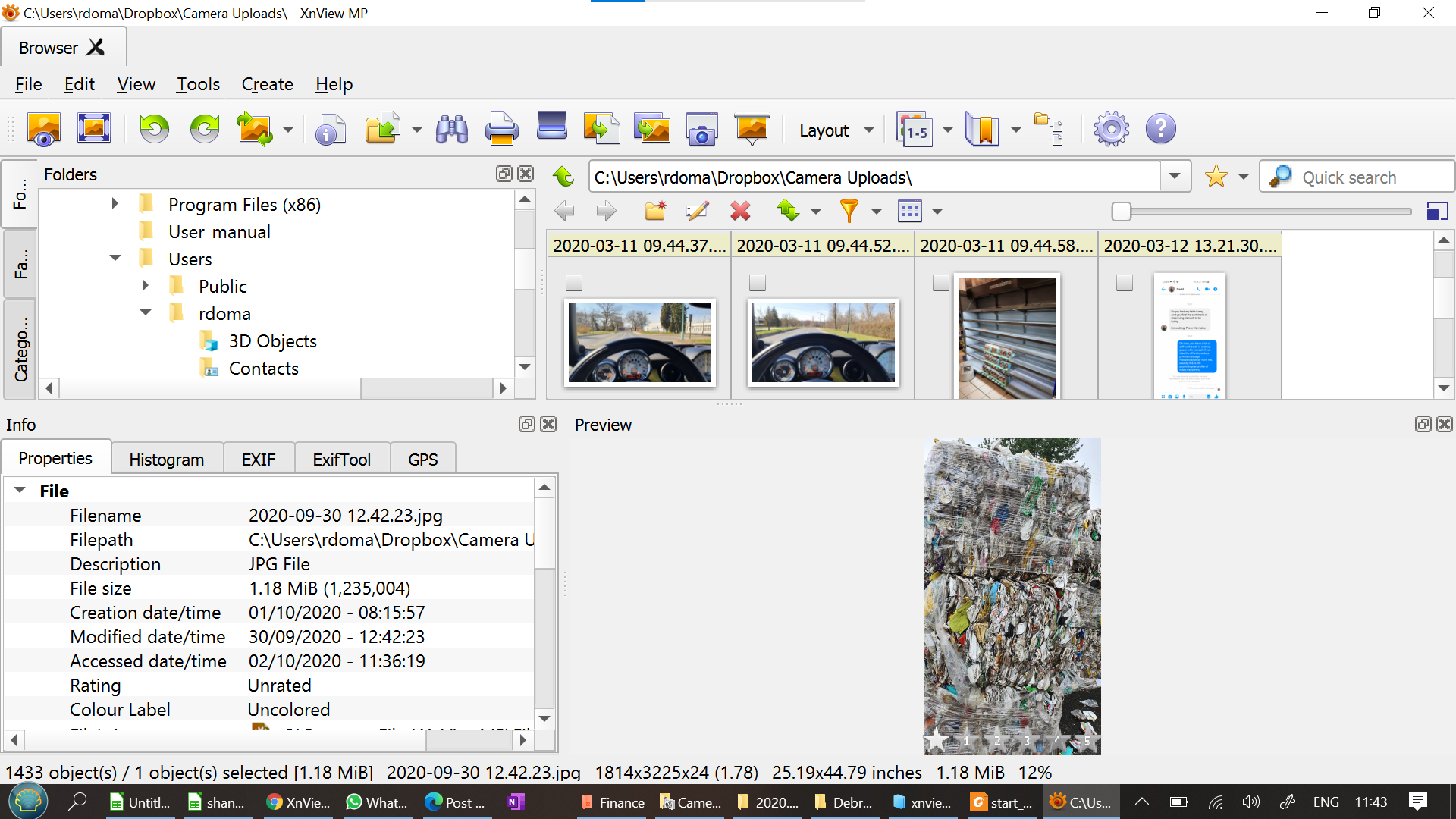Screen dimensions: 1456x819
Task: Click the rotate right toolbar icon
Action: 204,129
